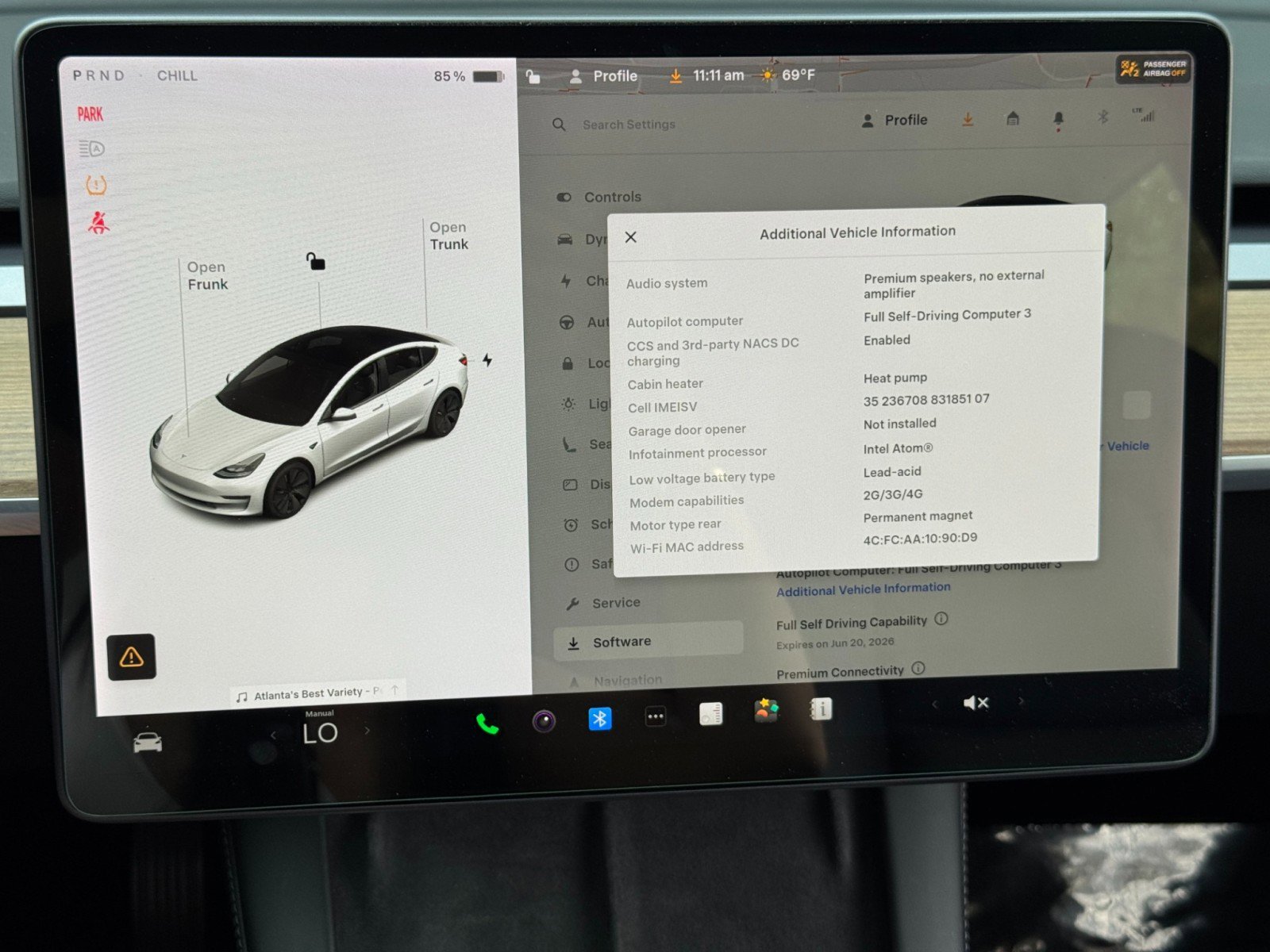This screenshot has height=952, width=1270.
Task: Tap the garage HomeLink icon in status bar
Action: (1012, 119)
